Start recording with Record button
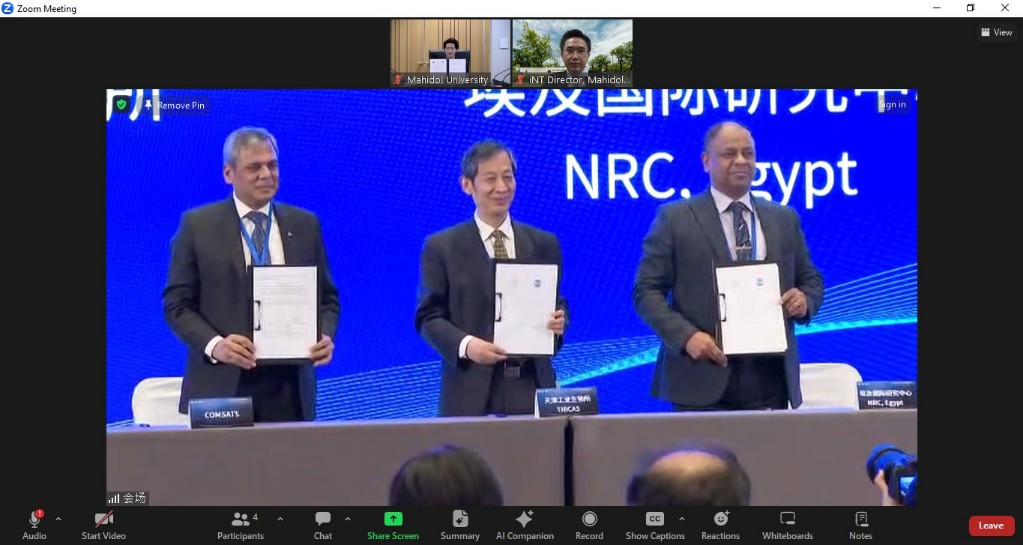1023x545 pixels. [589, 525]
